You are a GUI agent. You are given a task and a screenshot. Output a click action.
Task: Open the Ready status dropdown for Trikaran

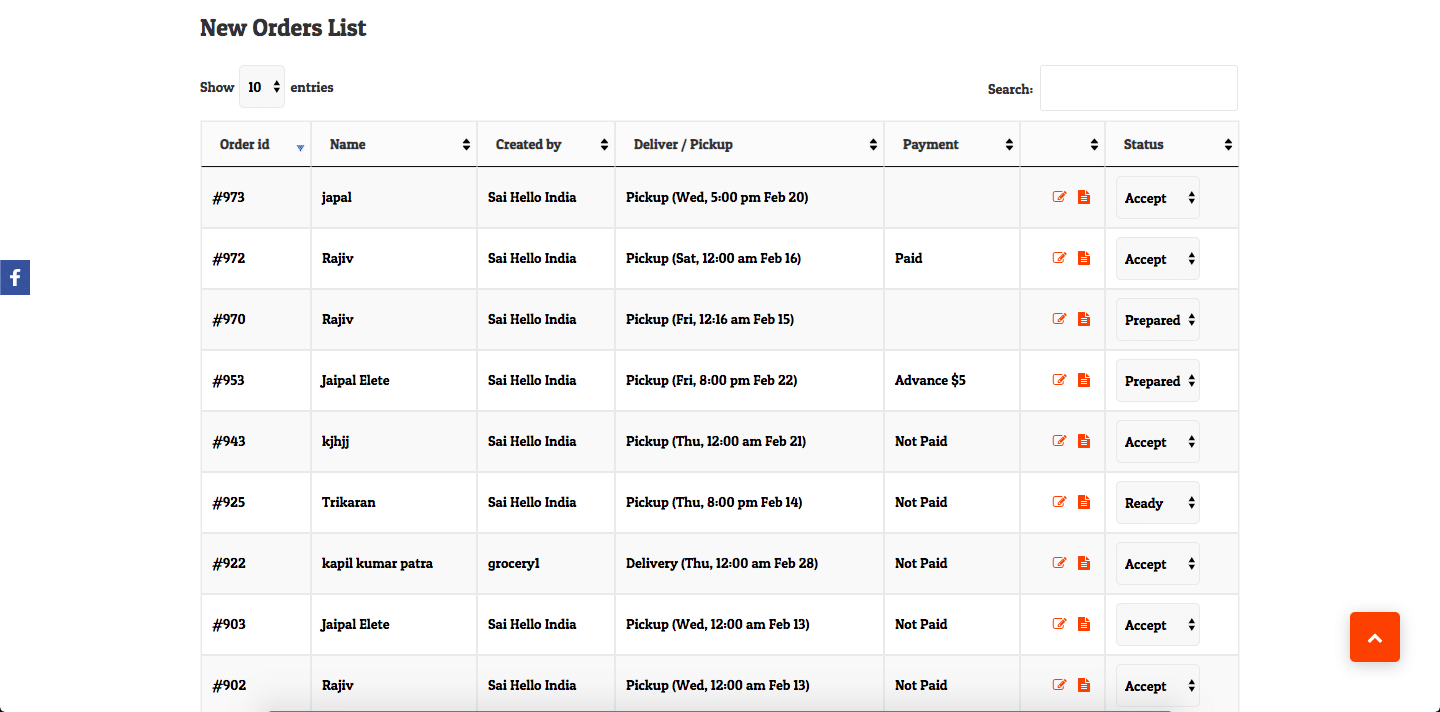pyautogui.click(x=1157, y=503)
